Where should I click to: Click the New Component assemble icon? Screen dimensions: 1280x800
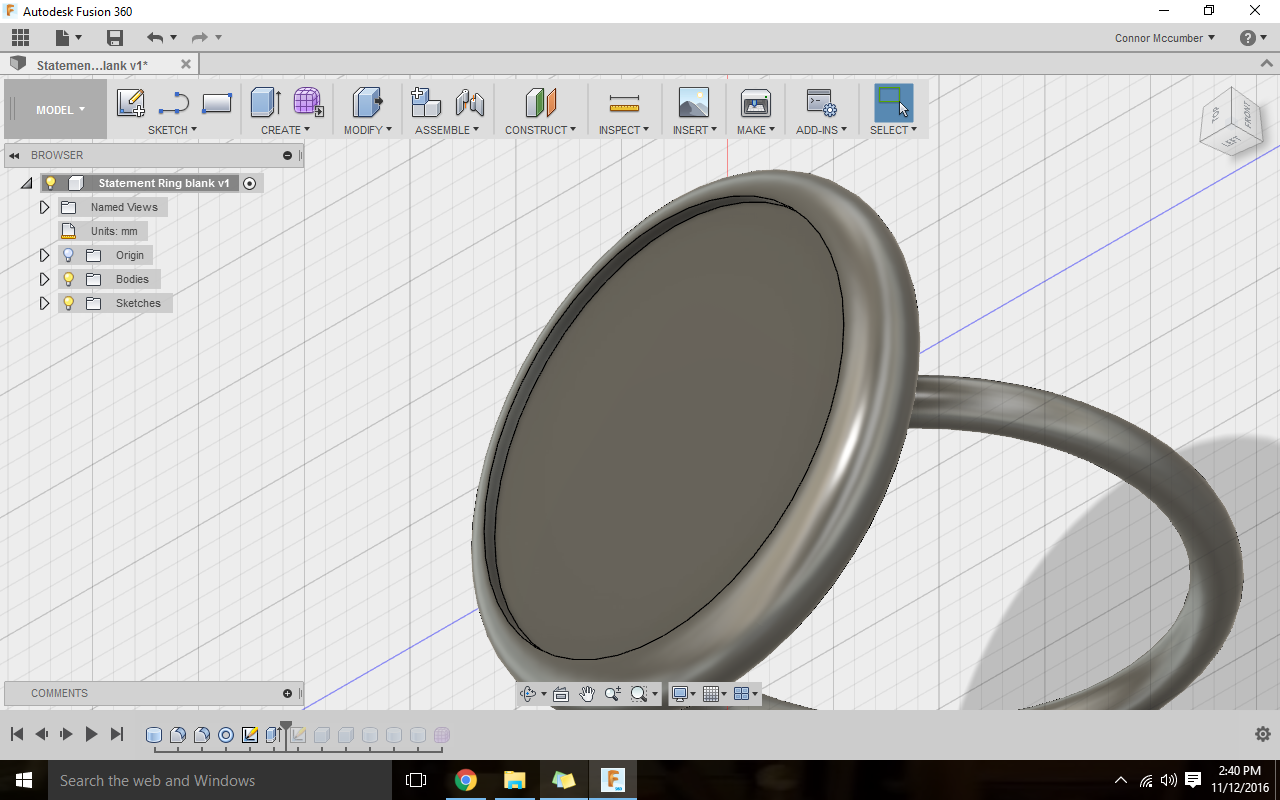tap(426, 102)
